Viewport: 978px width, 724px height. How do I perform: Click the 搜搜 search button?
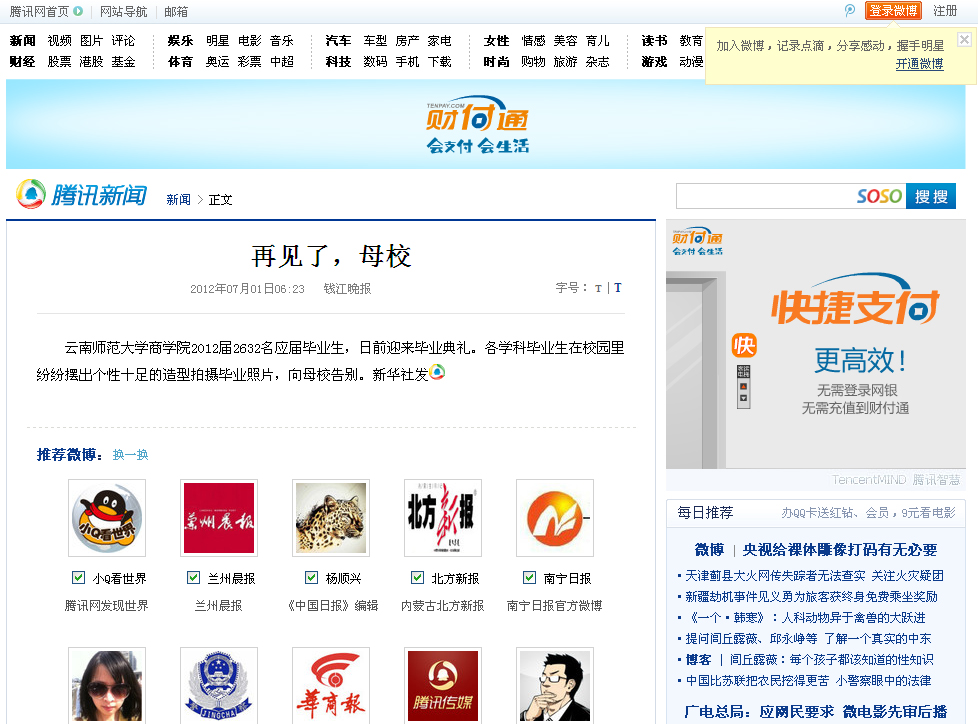pos(931,196)
